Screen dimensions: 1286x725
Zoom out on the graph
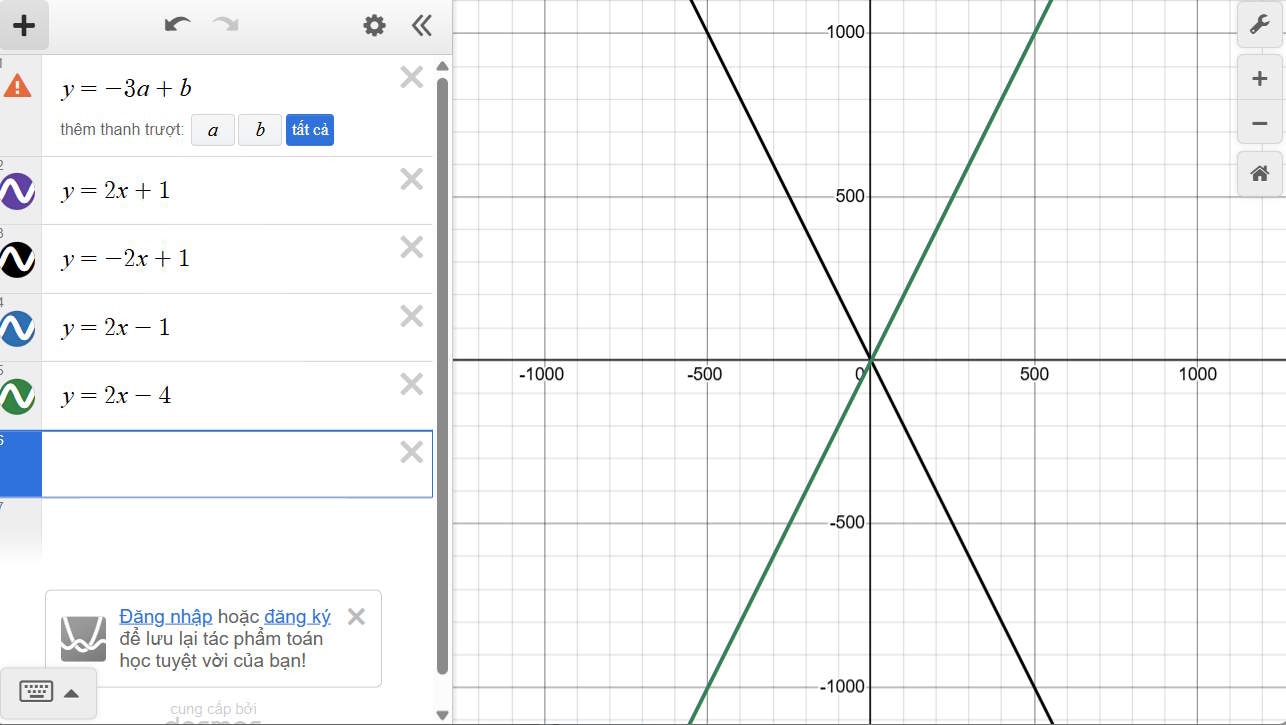coord(1259,122)
